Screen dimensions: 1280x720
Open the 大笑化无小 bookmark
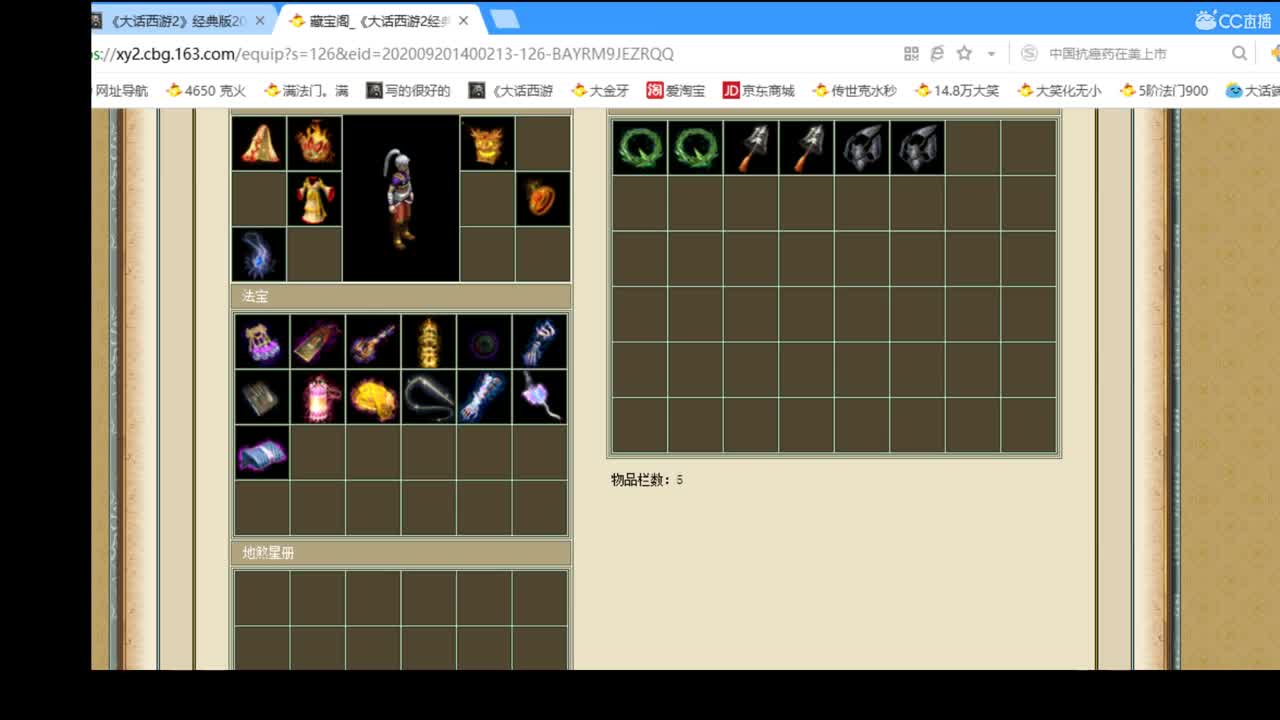click(1059, 91)
